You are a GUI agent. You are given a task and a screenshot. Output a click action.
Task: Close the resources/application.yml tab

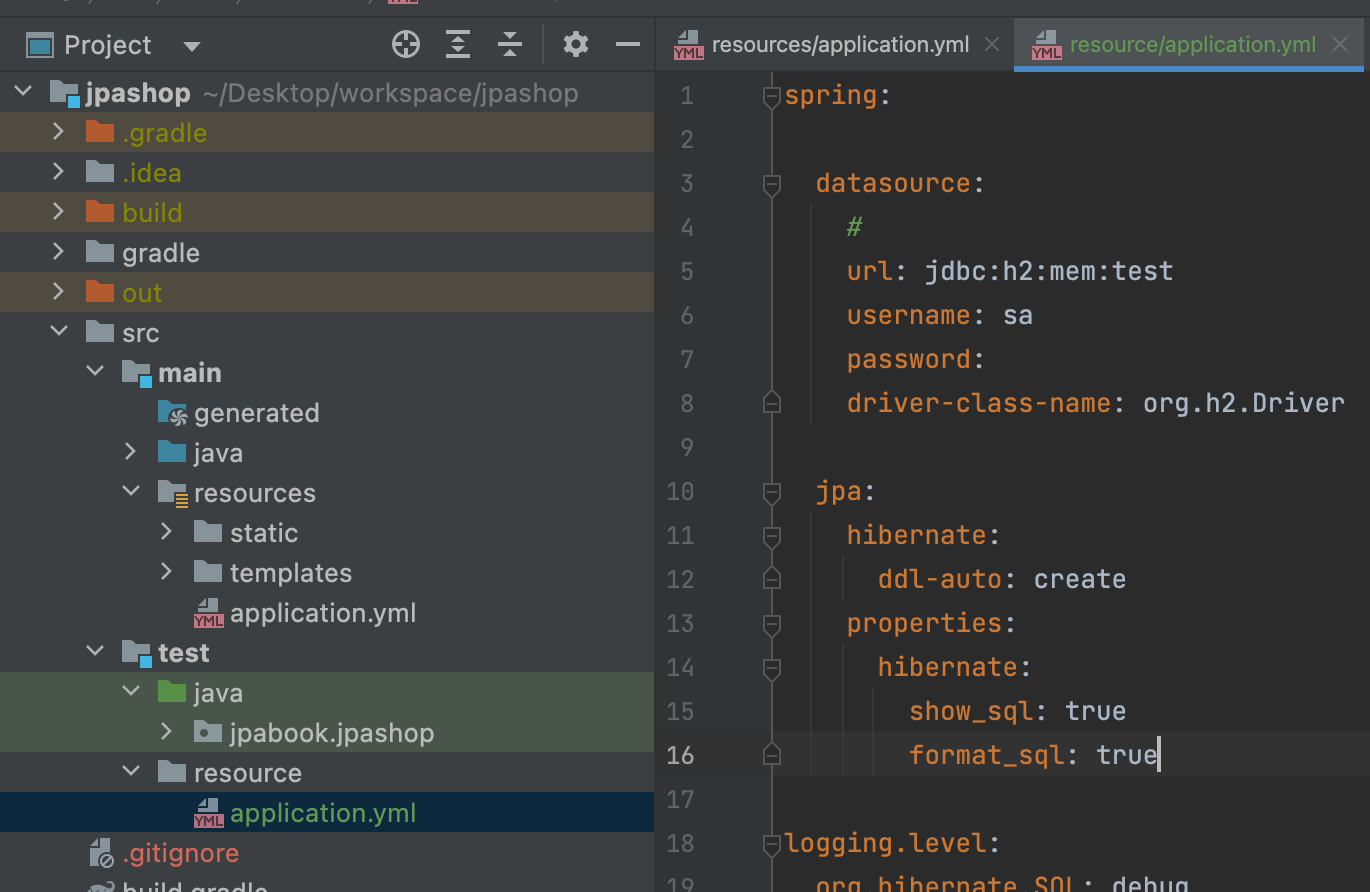(x=992, y=44)
